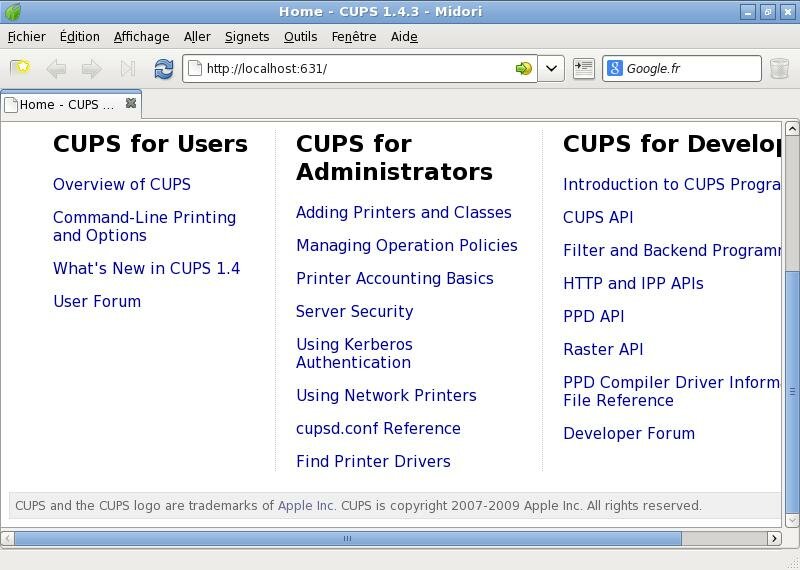Open the Aide menu

[404, 37]
